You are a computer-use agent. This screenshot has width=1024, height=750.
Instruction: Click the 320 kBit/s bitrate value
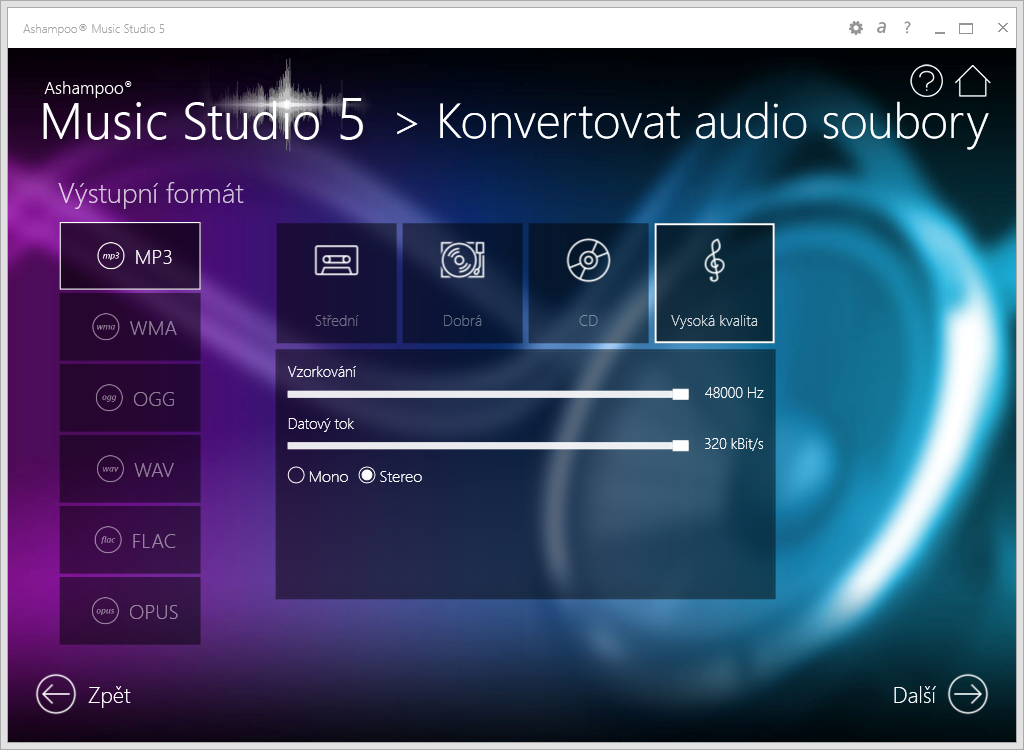(733, 444)
